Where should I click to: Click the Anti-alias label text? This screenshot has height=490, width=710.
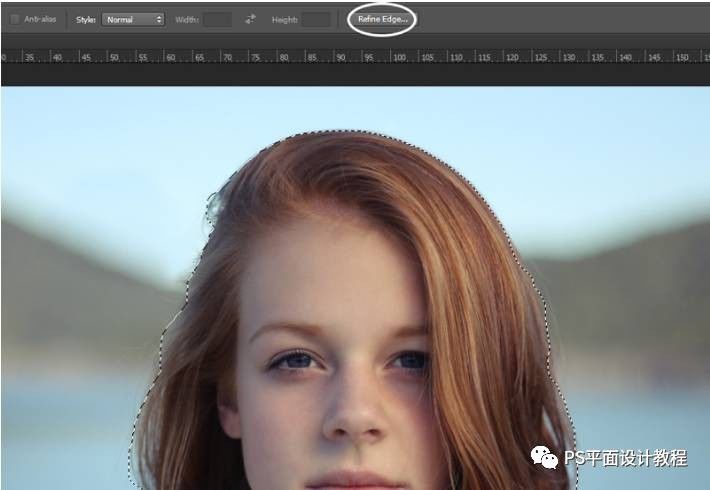40,19
